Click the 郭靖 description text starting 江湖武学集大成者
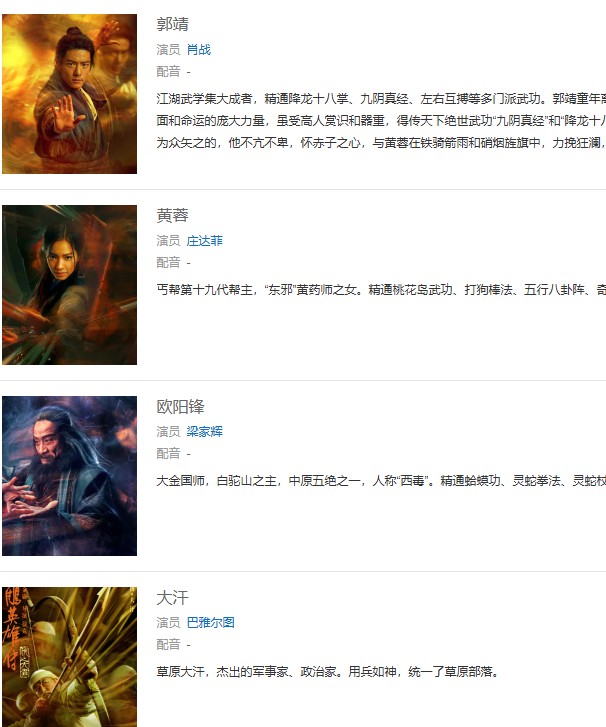Viewport: 606px width, 727px height. [x=381, y=121]
